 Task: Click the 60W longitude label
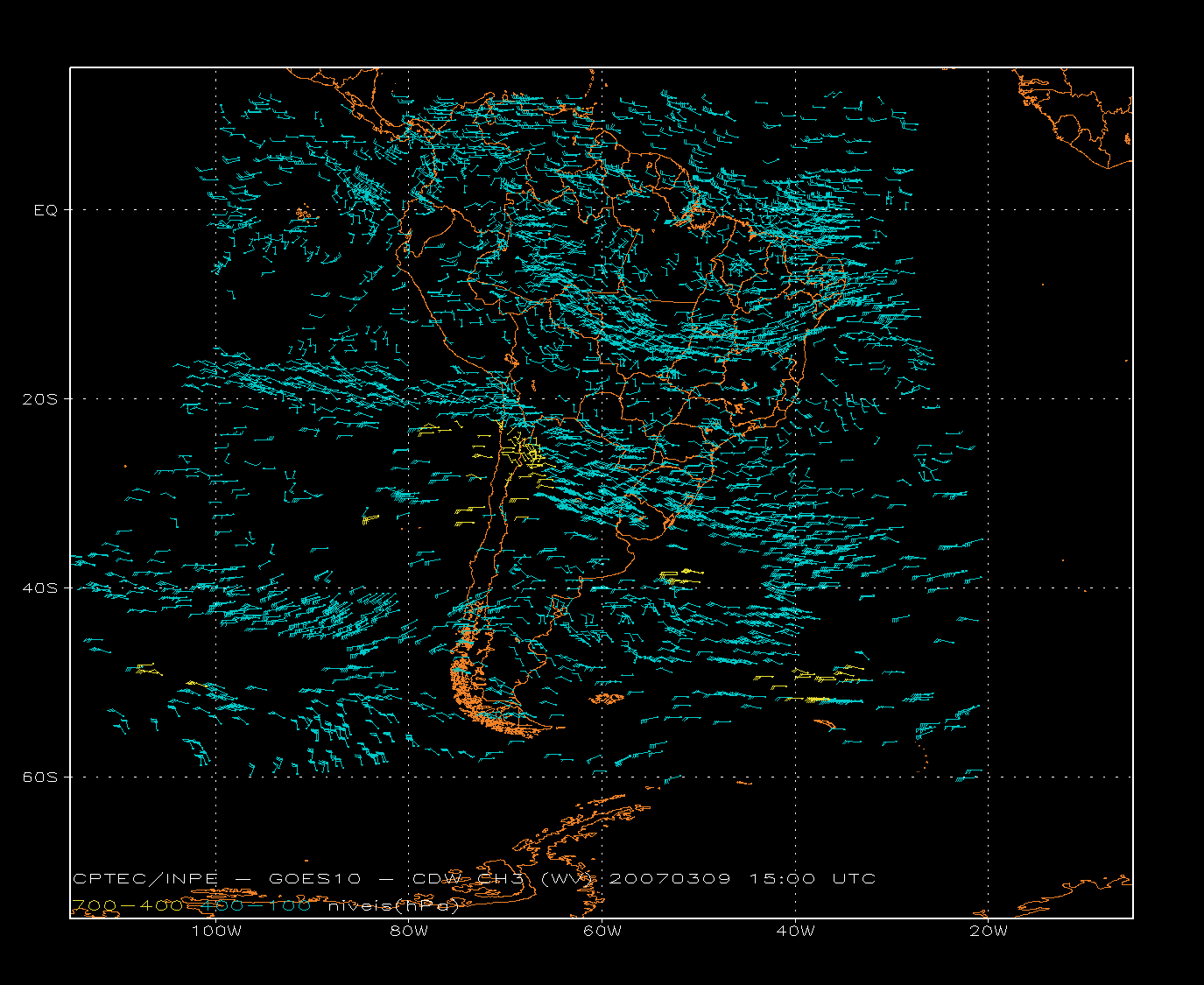(602, 931)
